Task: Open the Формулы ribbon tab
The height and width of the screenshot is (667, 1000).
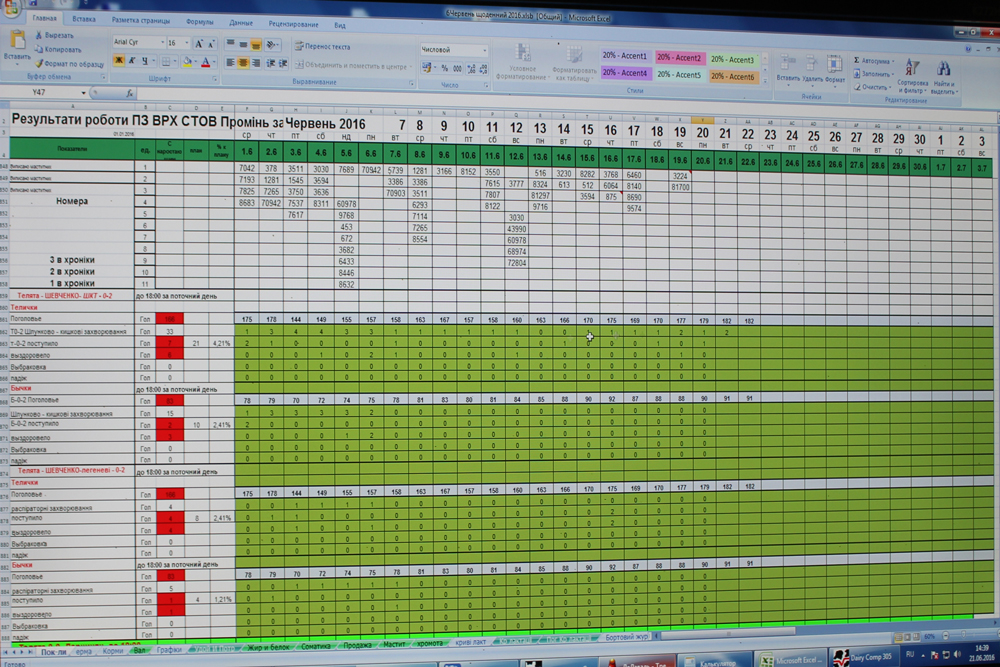Action: point(199,21)
